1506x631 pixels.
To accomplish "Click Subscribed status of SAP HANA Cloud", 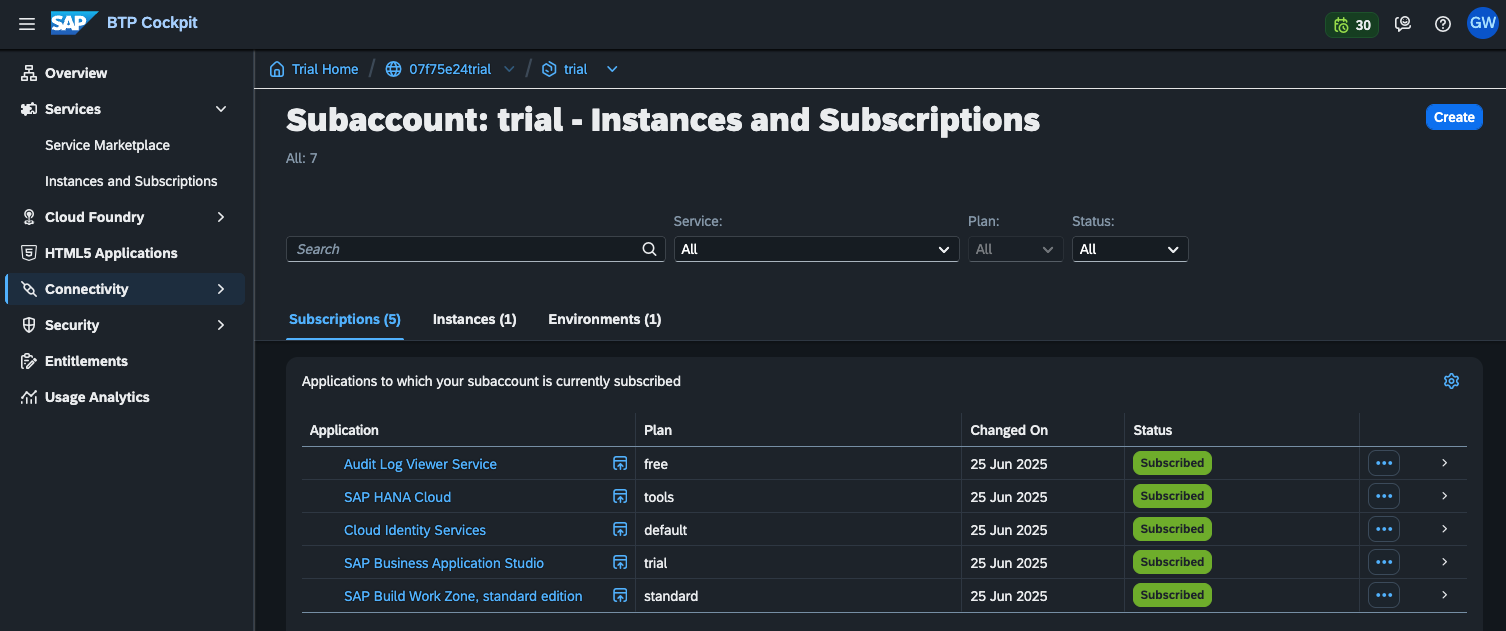I will coord(1172,496).
